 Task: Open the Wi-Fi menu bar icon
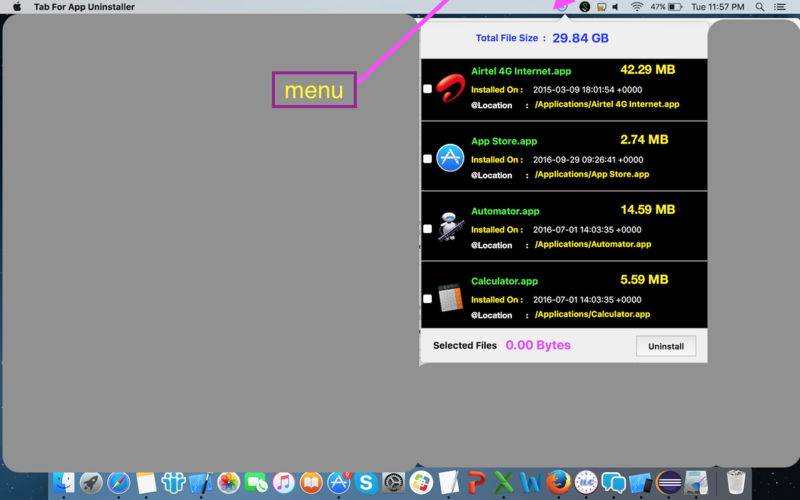(x=636, y=7)
